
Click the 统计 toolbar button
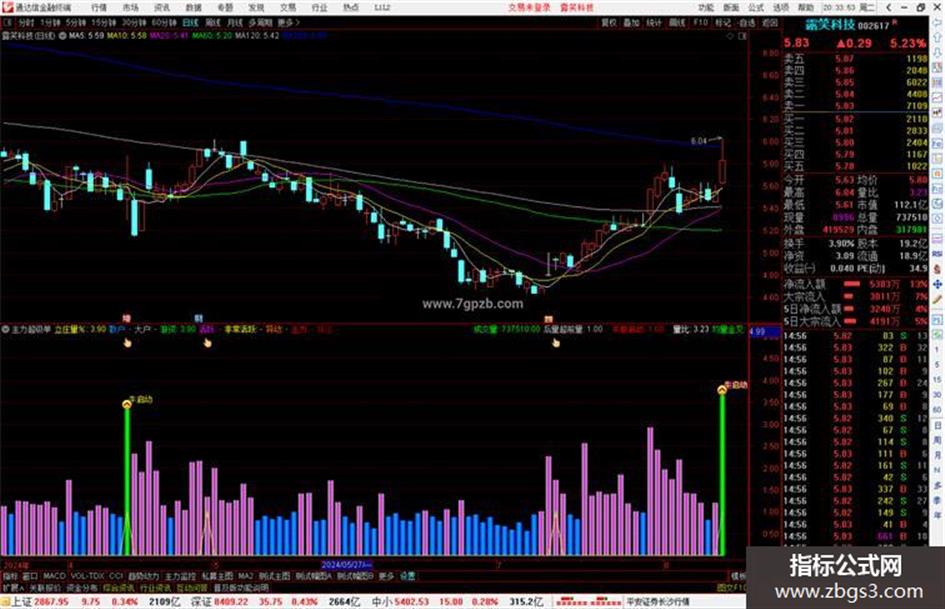[x=654, y=23]
